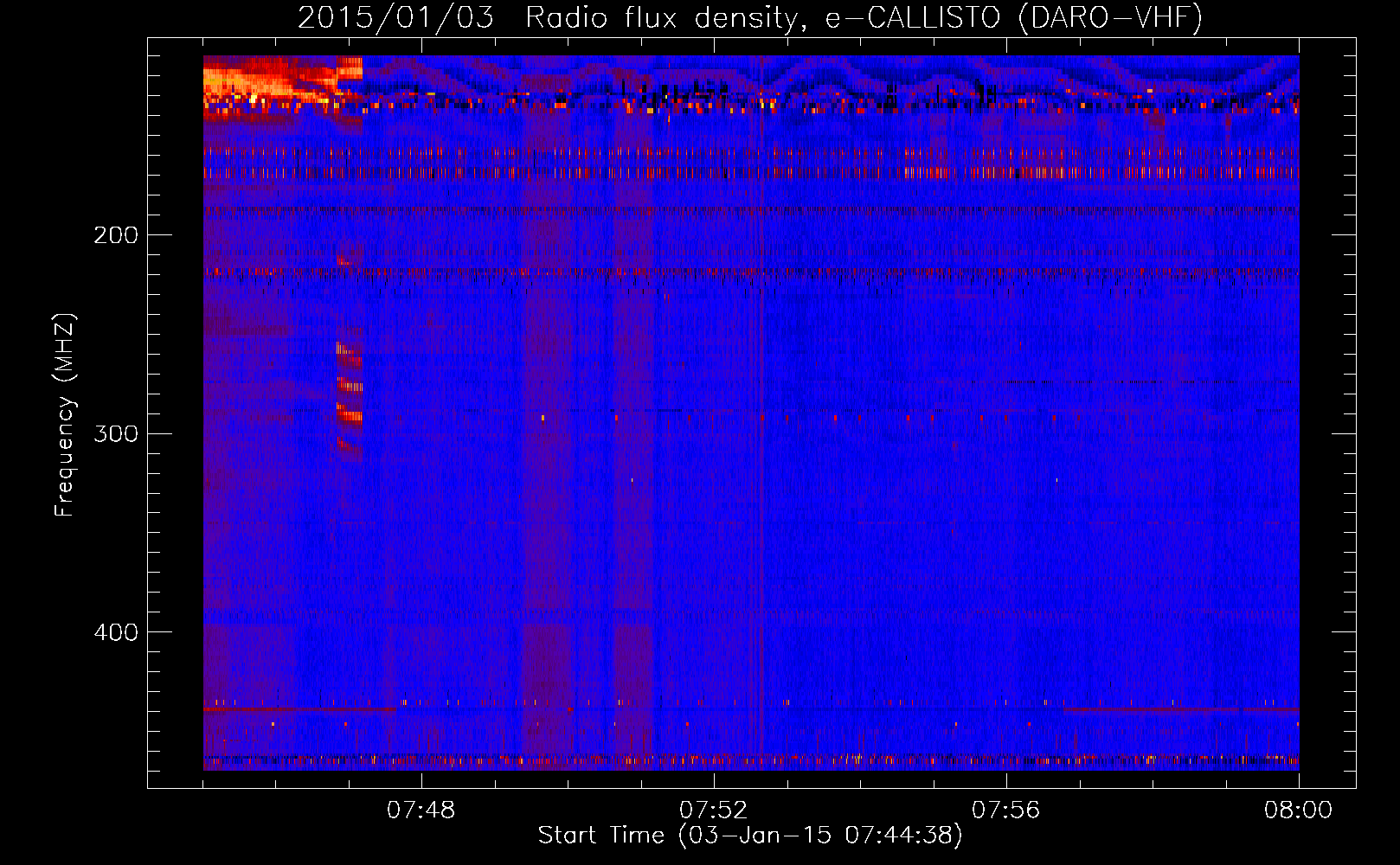Click the '400' frequency tick label

point(116,632)
